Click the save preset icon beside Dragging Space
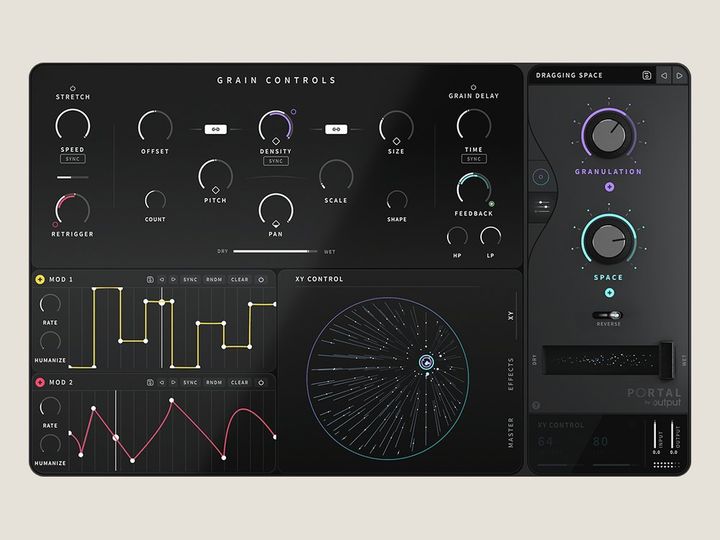720x540 pixels. pos(647,75)
